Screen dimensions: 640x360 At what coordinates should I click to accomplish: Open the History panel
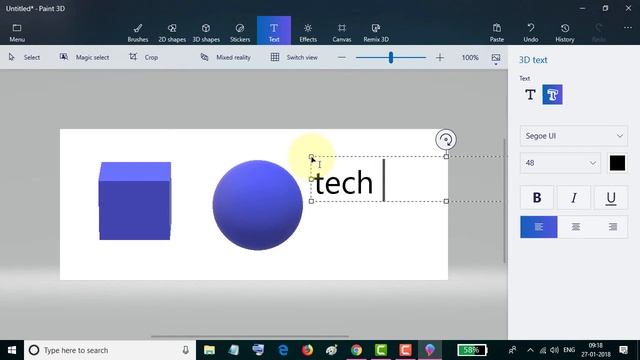coord(565,33)
